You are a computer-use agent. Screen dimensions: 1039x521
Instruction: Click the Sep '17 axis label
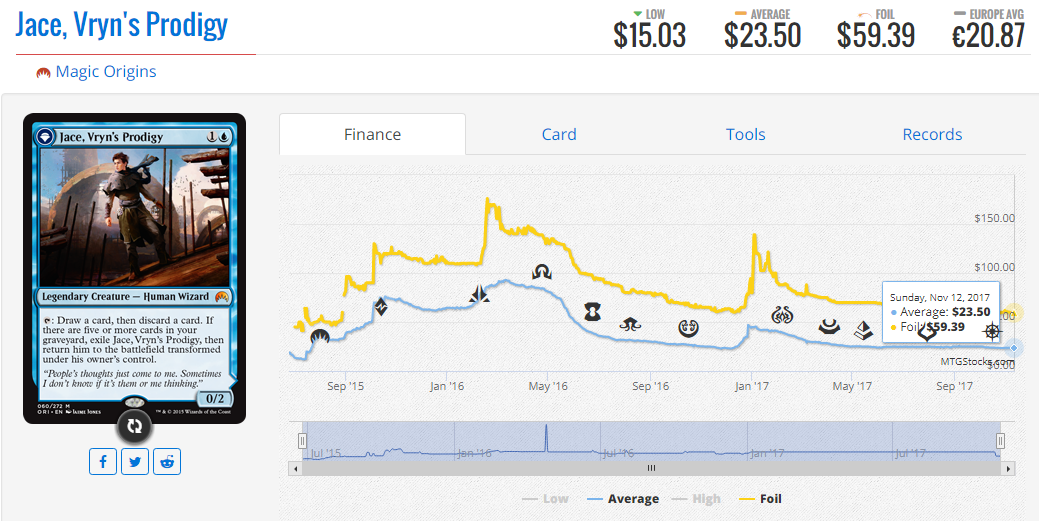click(955, 386)
